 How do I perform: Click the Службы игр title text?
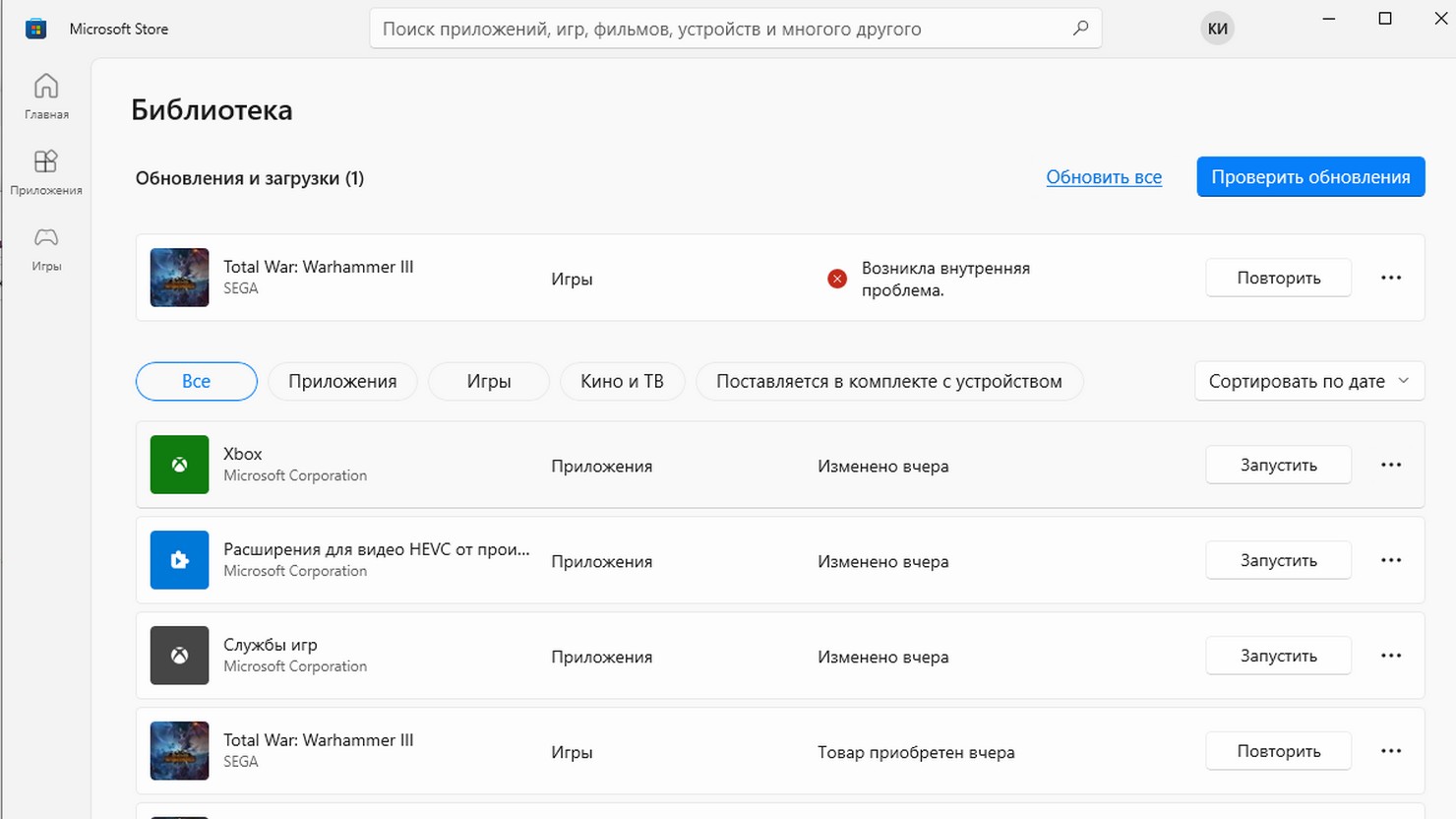(271, 645)
